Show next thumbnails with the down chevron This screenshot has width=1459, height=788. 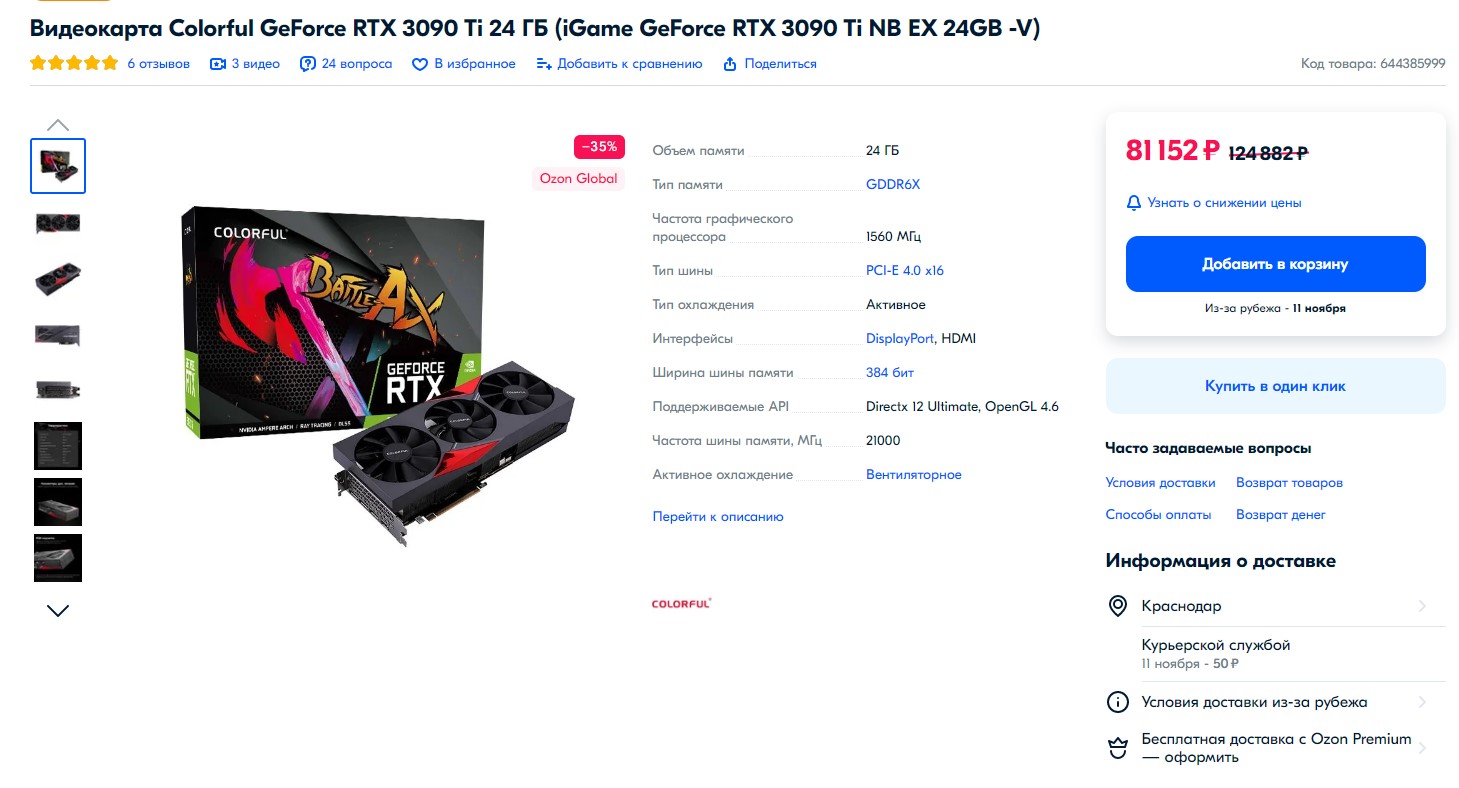pyautogui.click(x=58, y=610)
